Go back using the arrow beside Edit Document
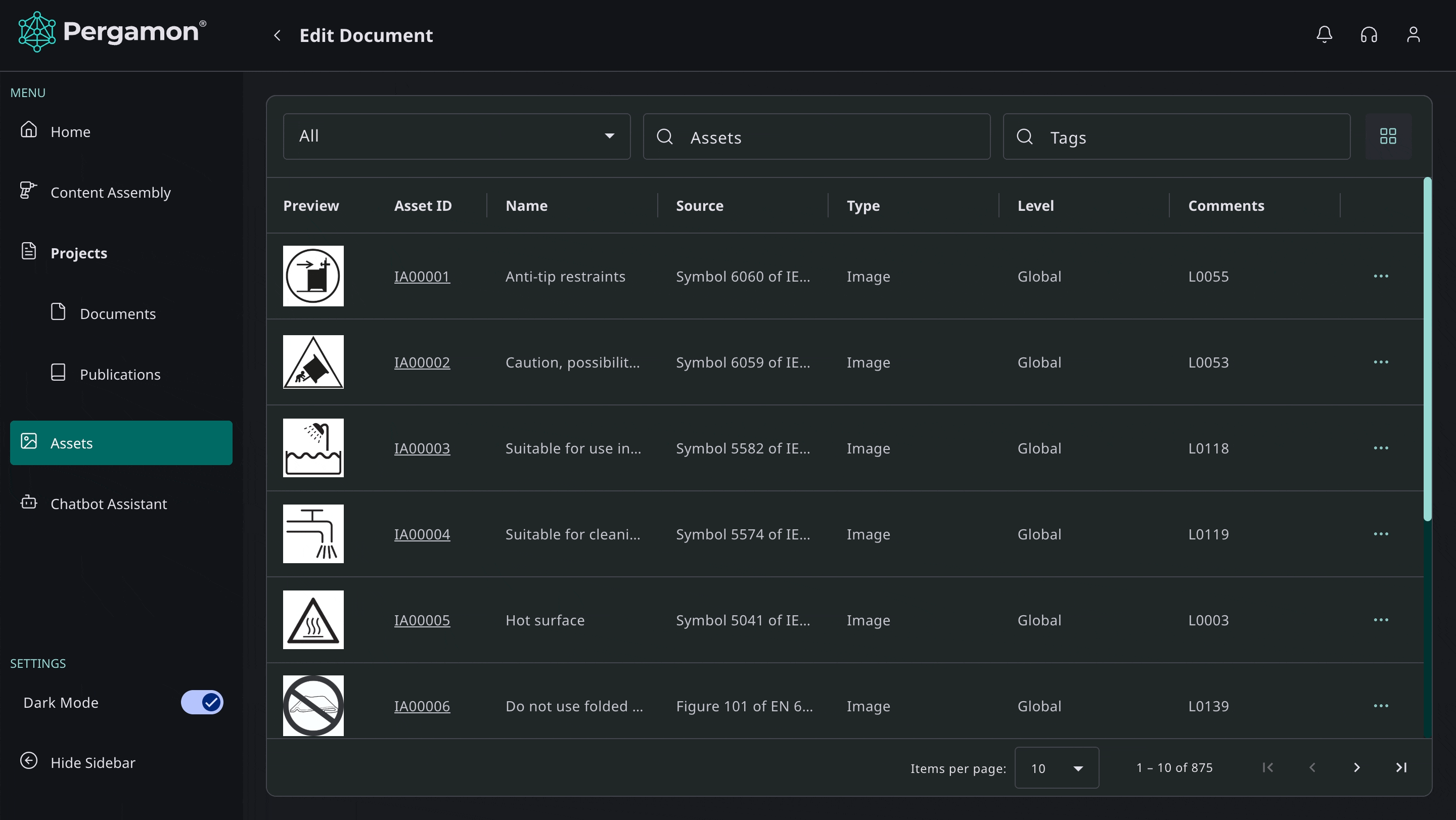This screenshot has height=820, width=1456. (277, 35)
